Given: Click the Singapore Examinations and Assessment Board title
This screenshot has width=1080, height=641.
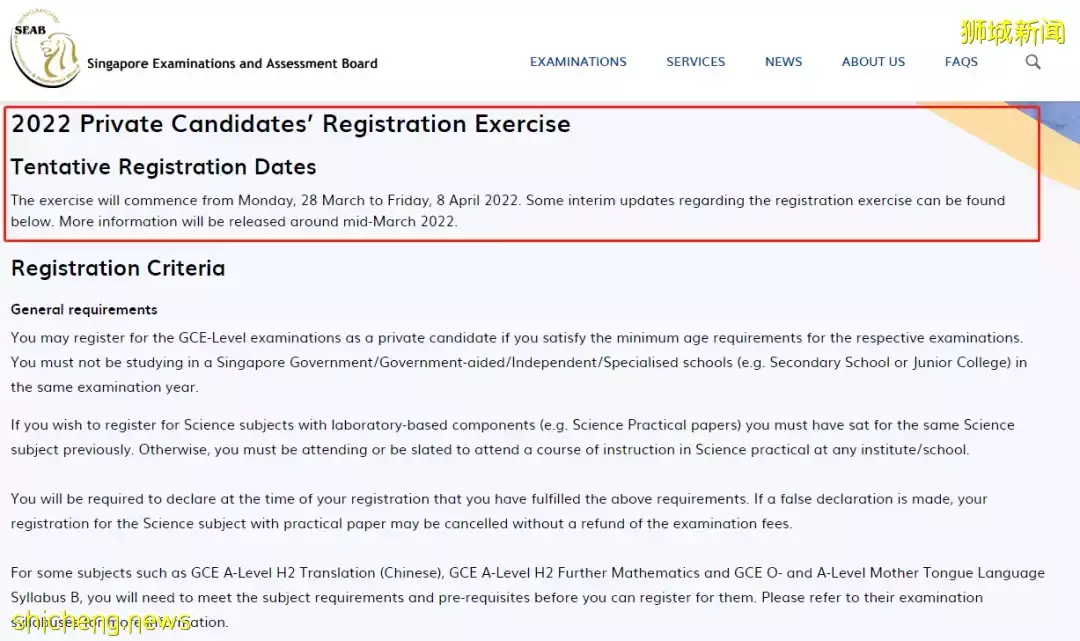Looking at the screenshot, I should [x=232, y=64].
